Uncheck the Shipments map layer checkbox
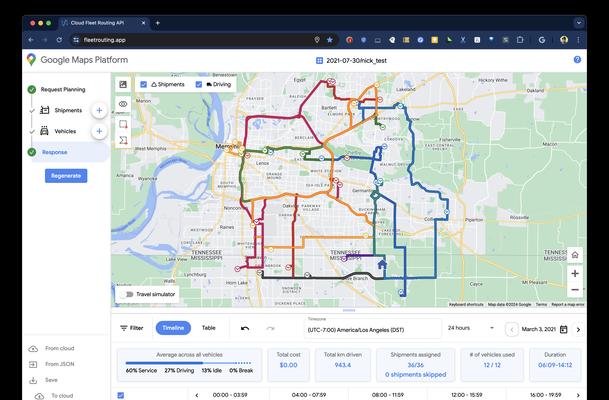 click(143, 84)
